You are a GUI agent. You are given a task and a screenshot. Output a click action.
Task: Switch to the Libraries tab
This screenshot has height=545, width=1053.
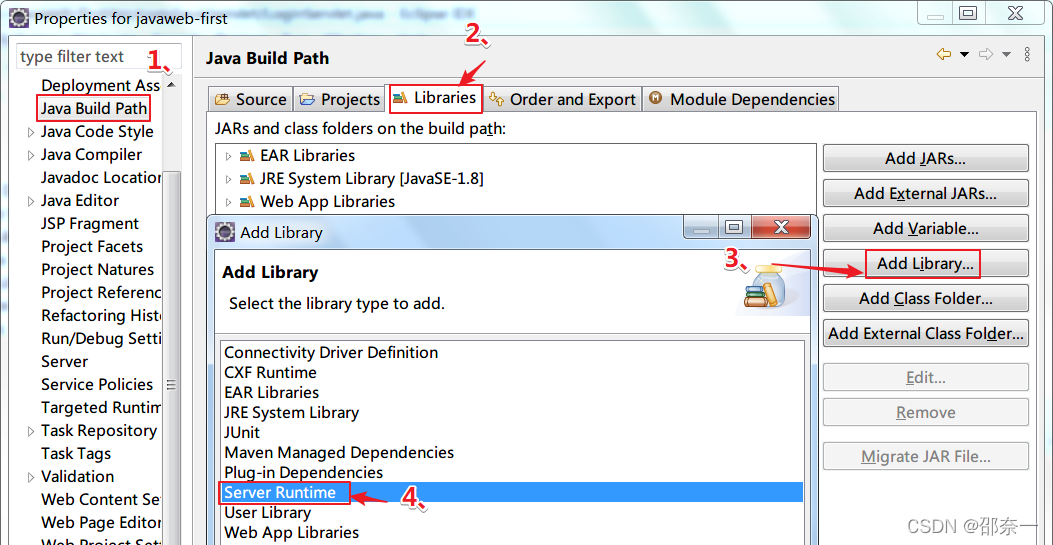435,98
